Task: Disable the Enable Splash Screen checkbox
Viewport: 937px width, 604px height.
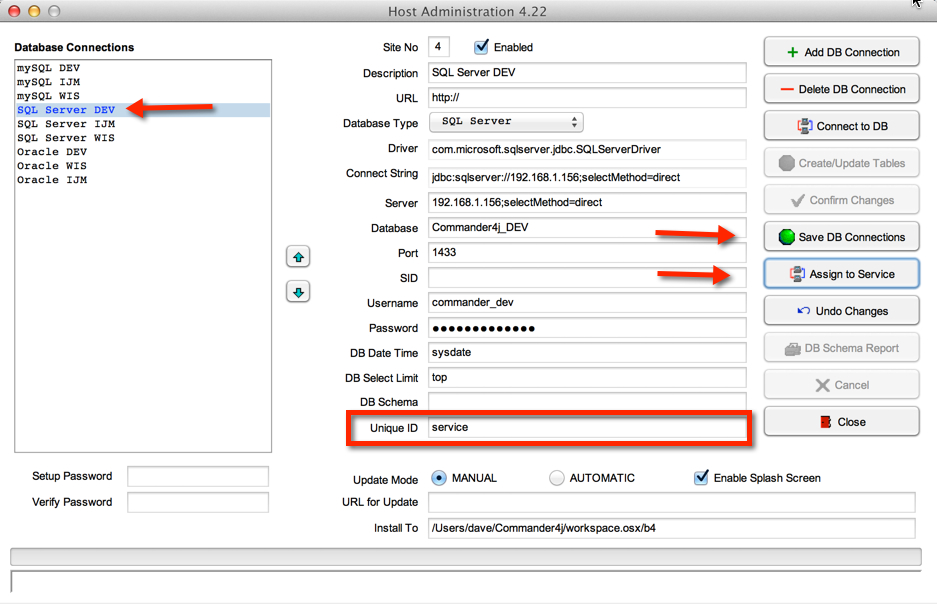Action: (x=701, y=478)
